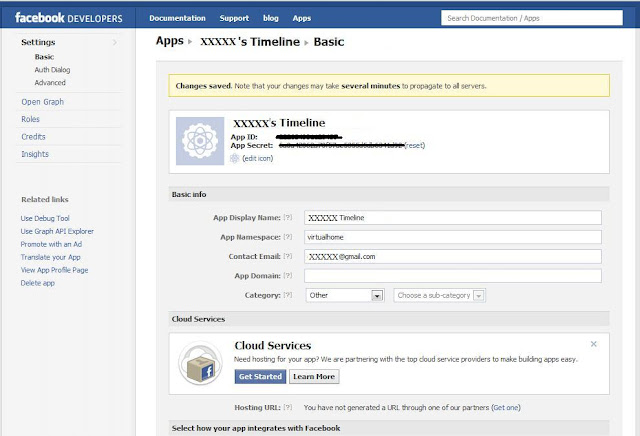Open the Roles section
The height and width of the screenshot is (436, 640).
pyautogui.click(x=30, y=119)
